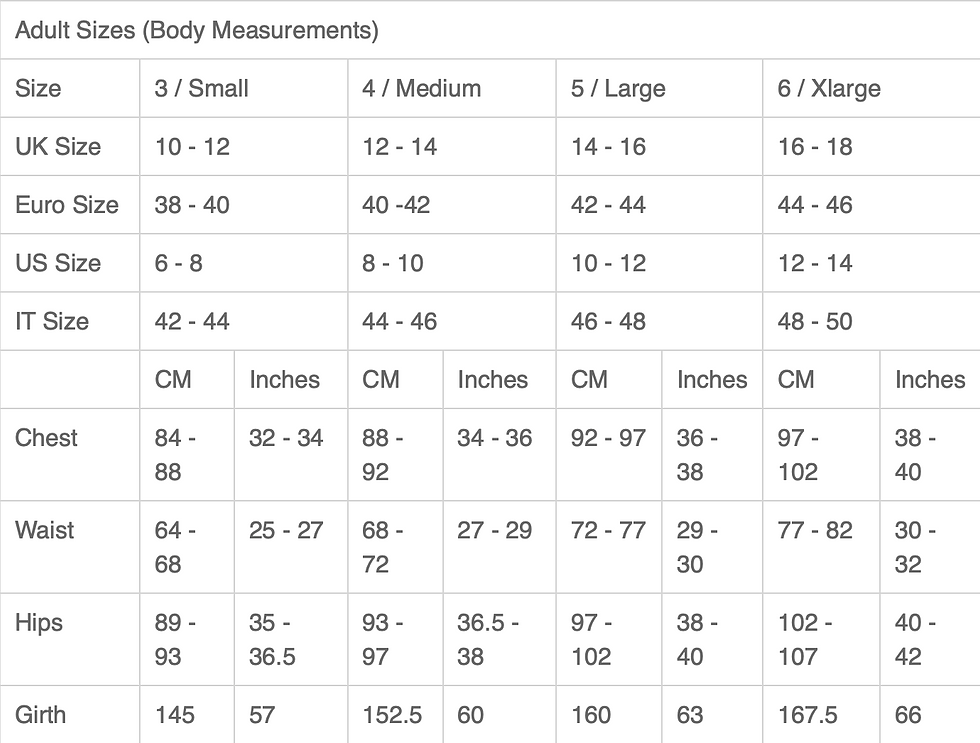Click the Chest row label
This screenshot has height=743, width=980.
[46, 437]
